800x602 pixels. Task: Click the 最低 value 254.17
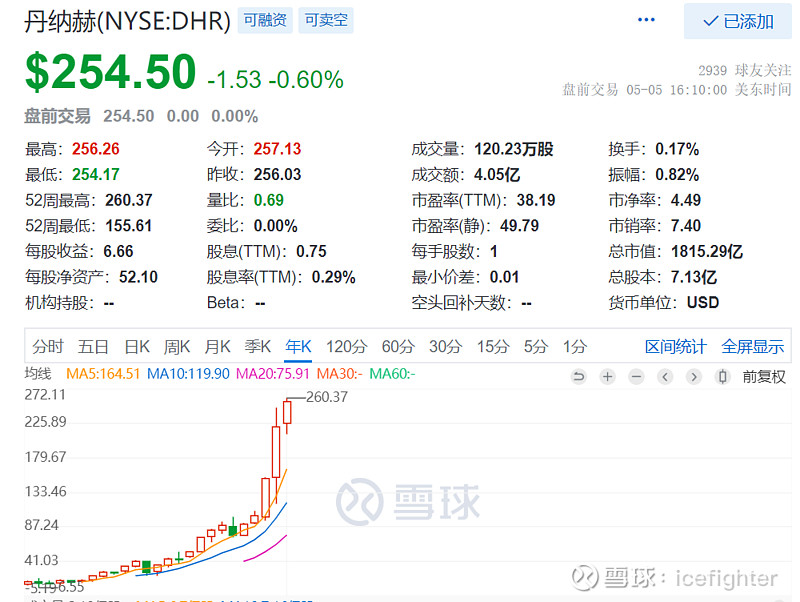coord(96,174)
